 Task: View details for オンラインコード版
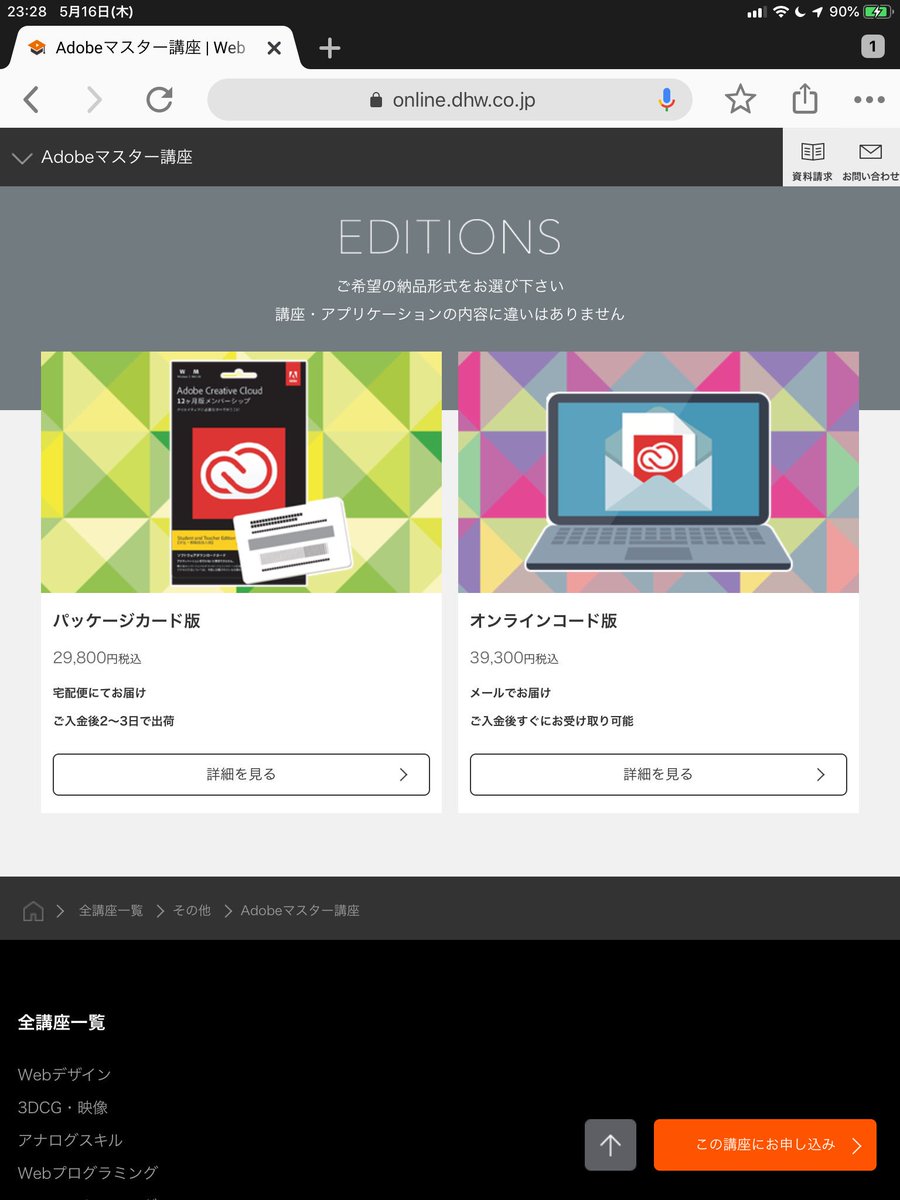click(x=658, y=775)
